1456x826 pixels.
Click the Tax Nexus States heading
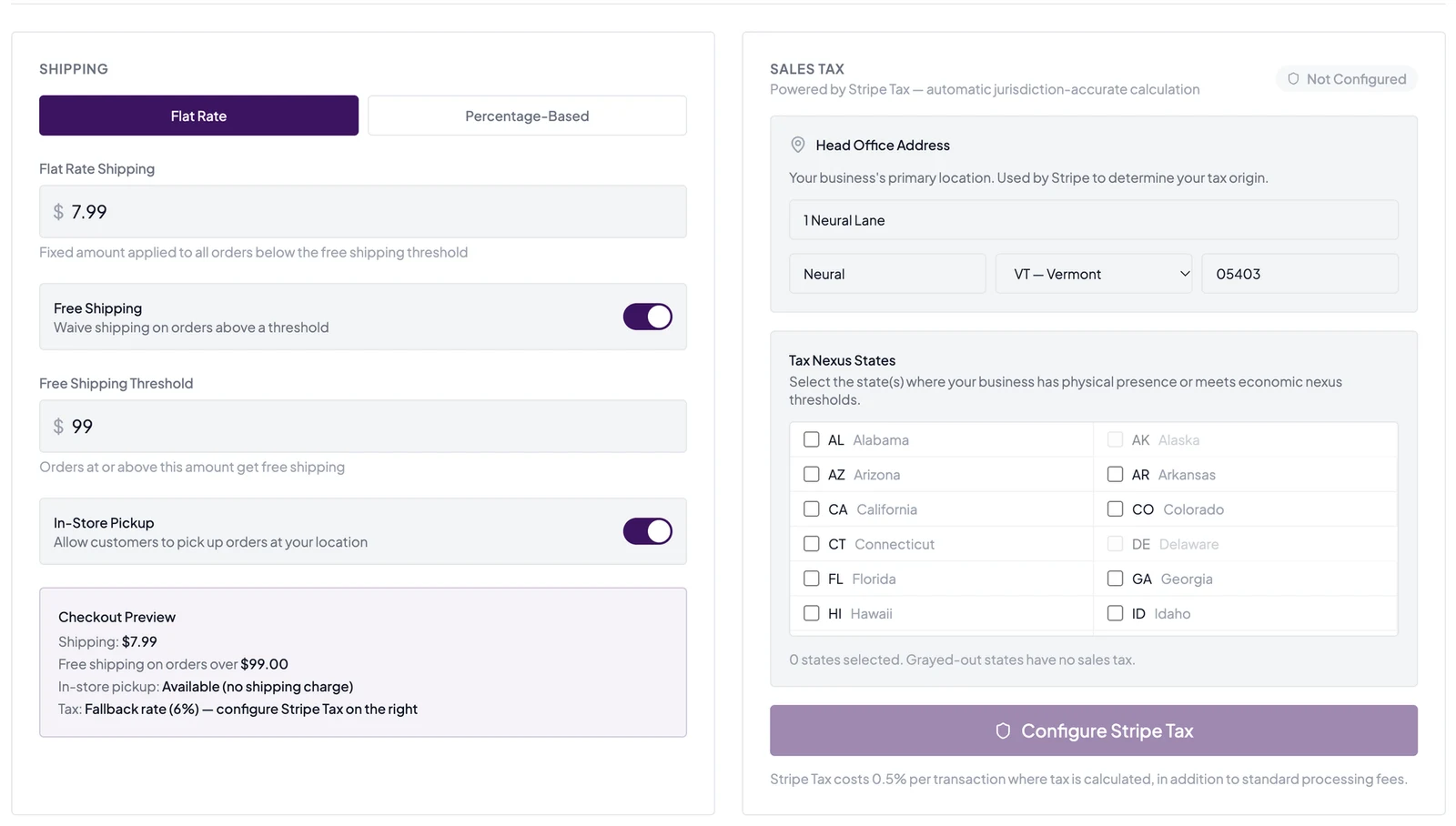[x=842, y=360]
